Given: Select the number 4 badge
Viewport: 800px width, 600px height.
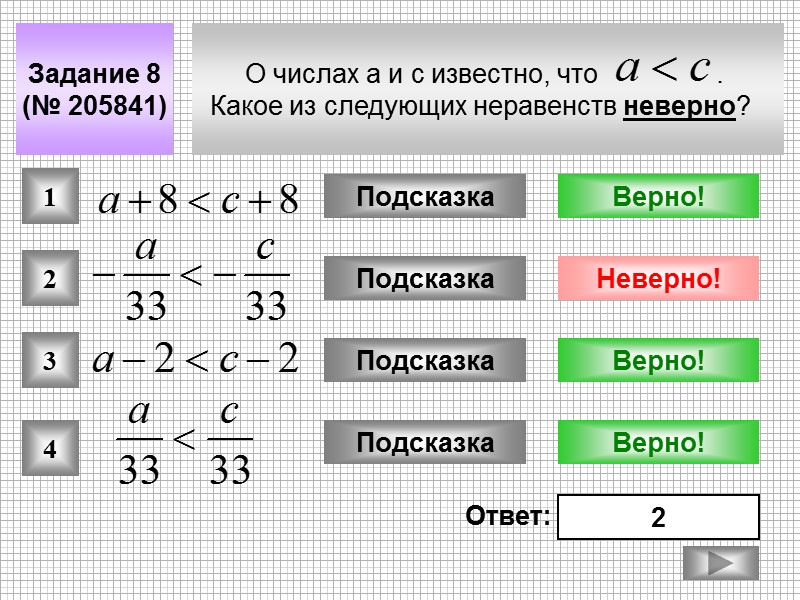Looking at the screenshot, I should (x=53, y=443).
